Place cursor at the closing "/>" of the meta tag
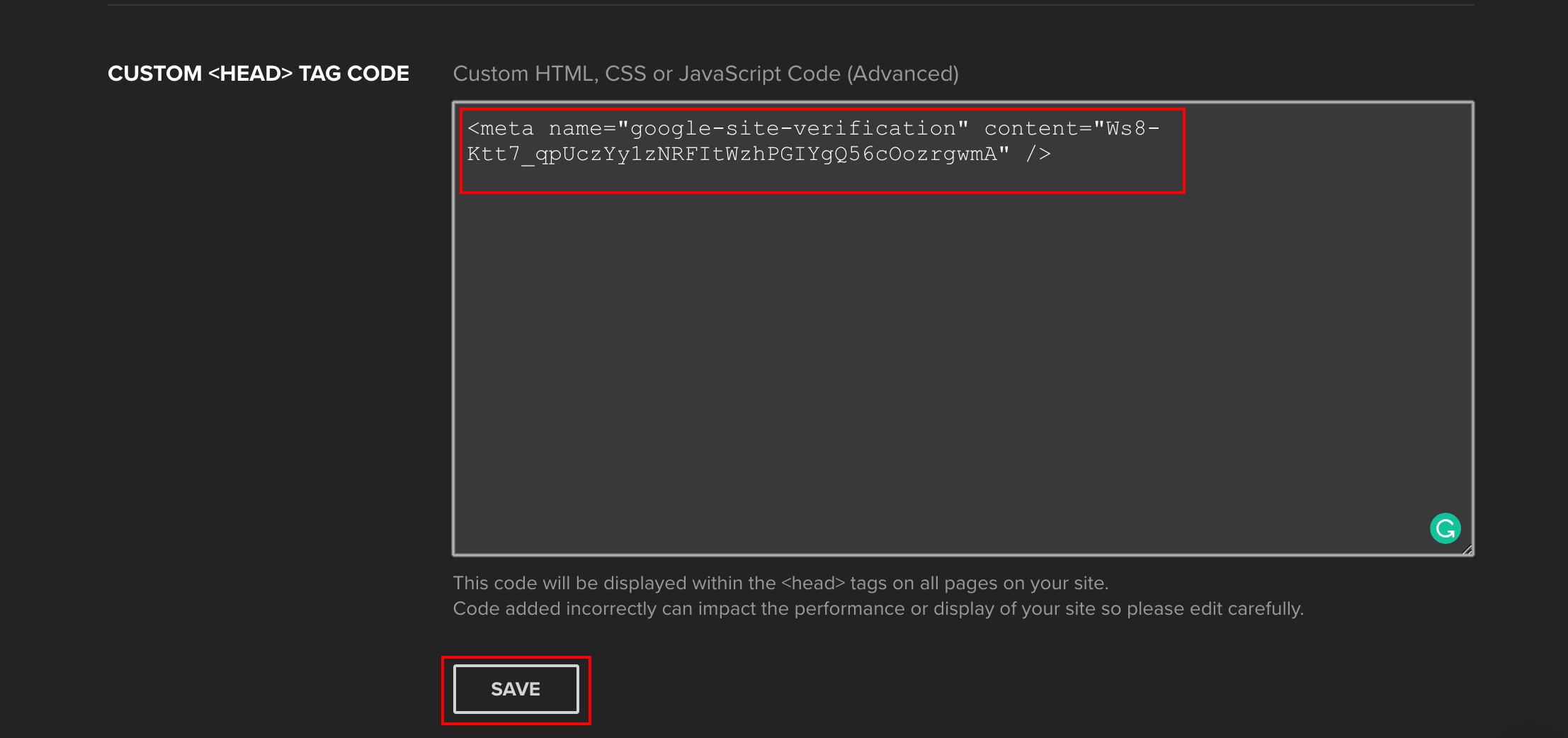Image resolution: width=1568 pixels, height=738 pixels. coord(1038,154)
